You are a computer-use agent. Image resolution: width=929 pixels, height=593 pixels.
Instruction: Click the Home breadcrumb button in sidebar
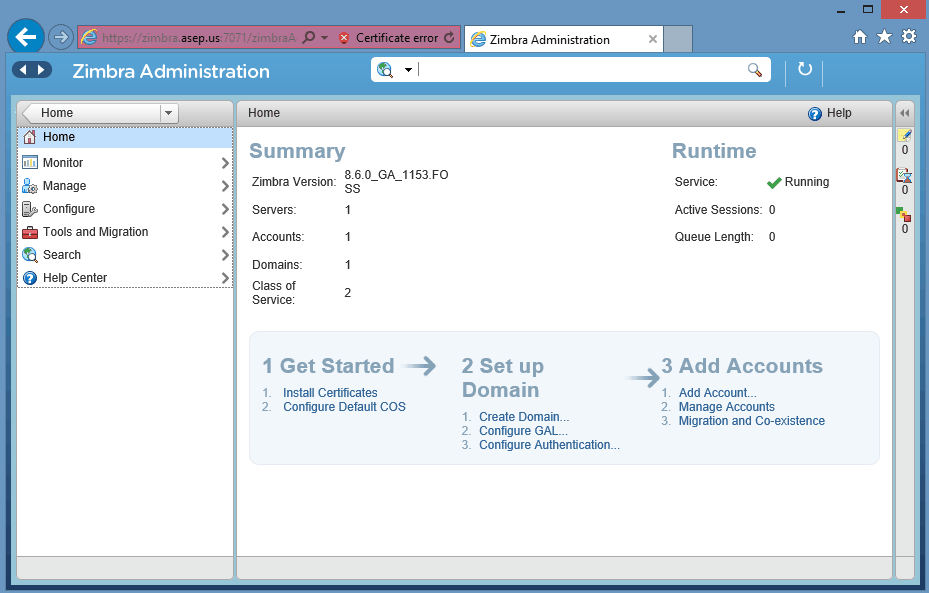(x=91, y=113)
